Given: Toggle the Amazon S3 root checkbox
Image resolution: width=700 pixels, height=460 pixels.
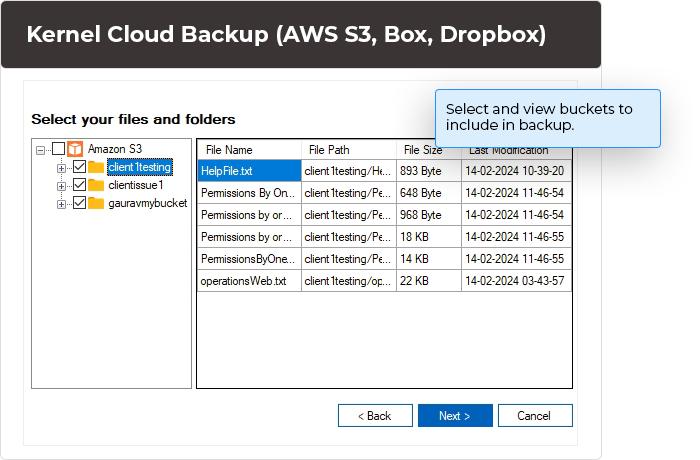Looking at the screenshot, I should pyautogui.click(x=58, y=149).
